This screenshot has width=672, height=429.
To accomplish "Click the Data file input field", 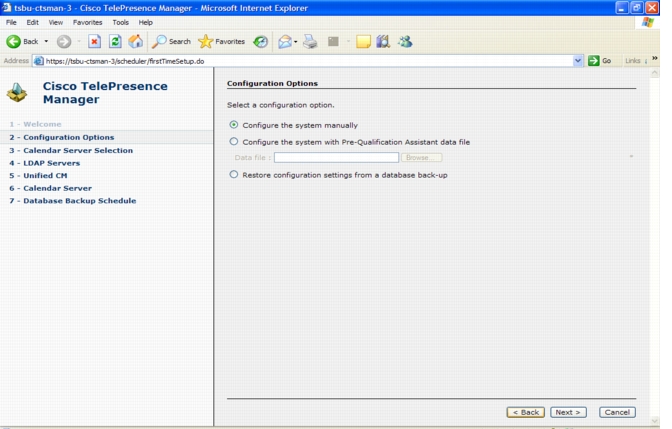I will (336, 158).
